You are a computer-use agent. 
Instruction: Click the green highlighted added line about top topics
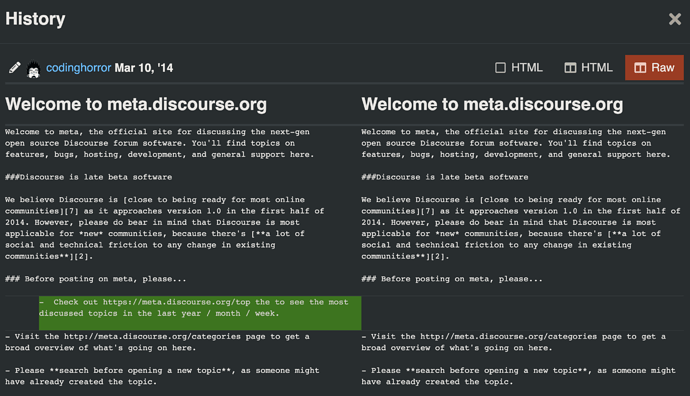click(200, 313)
